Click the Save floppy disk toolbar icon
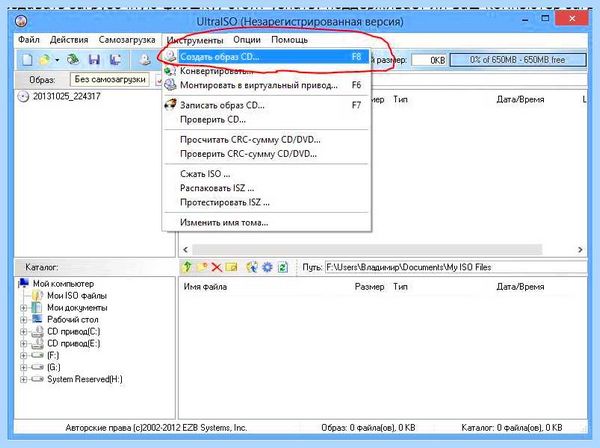The width and height of the screenshot is (600, 448). pos(94,60)
